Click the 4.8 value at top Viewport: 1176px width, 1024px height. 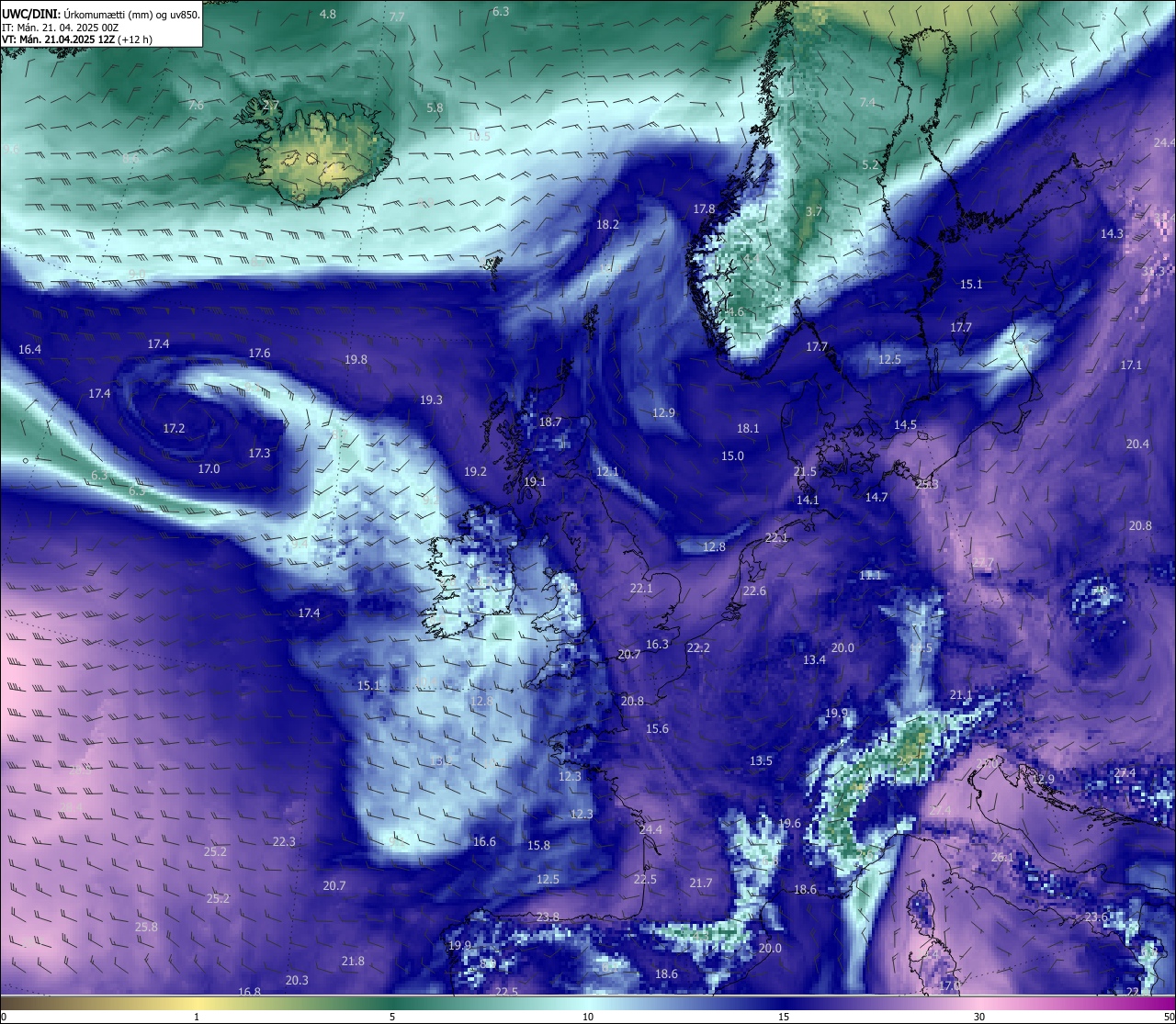click(x=327, y=14)
